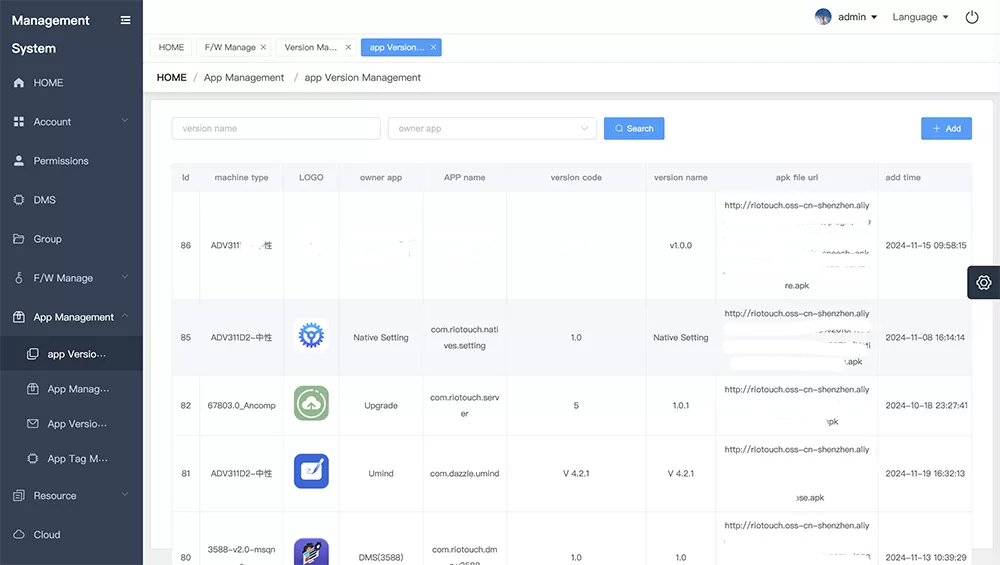Viewport: 1000px width, 565px height.
Task: Click the Group folder icon
Action: pos(18,238)
